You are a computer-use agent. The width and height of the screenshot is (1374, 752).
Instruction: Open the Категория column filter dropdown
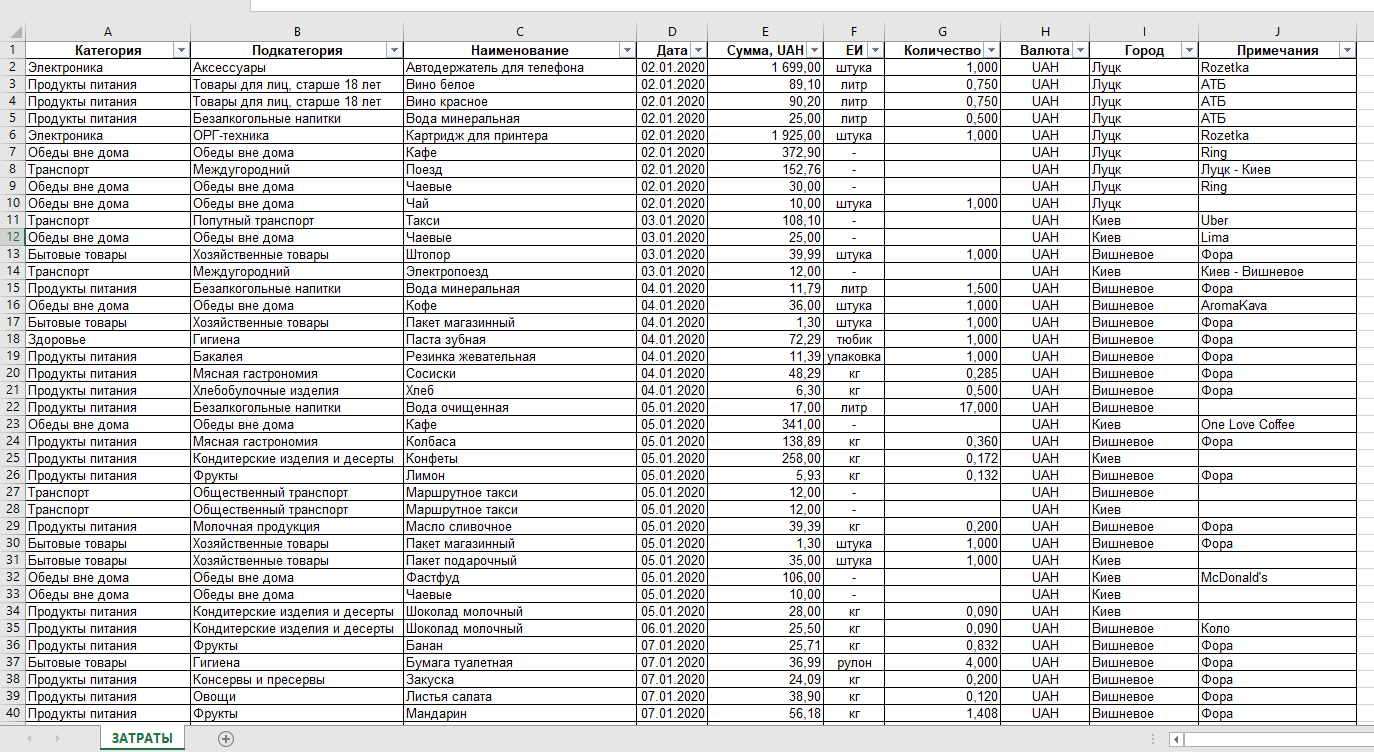[181, 50]
